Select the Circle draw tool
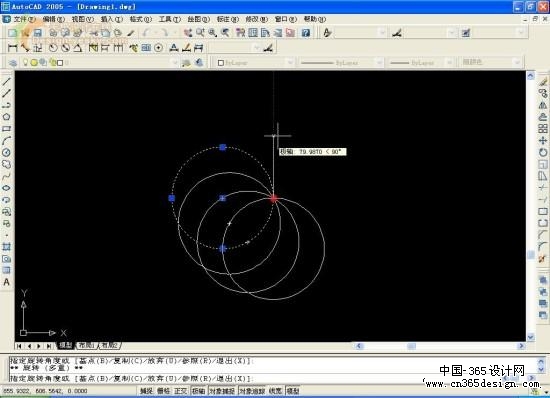This screenshot has width=550, height=398. (6, 153)
